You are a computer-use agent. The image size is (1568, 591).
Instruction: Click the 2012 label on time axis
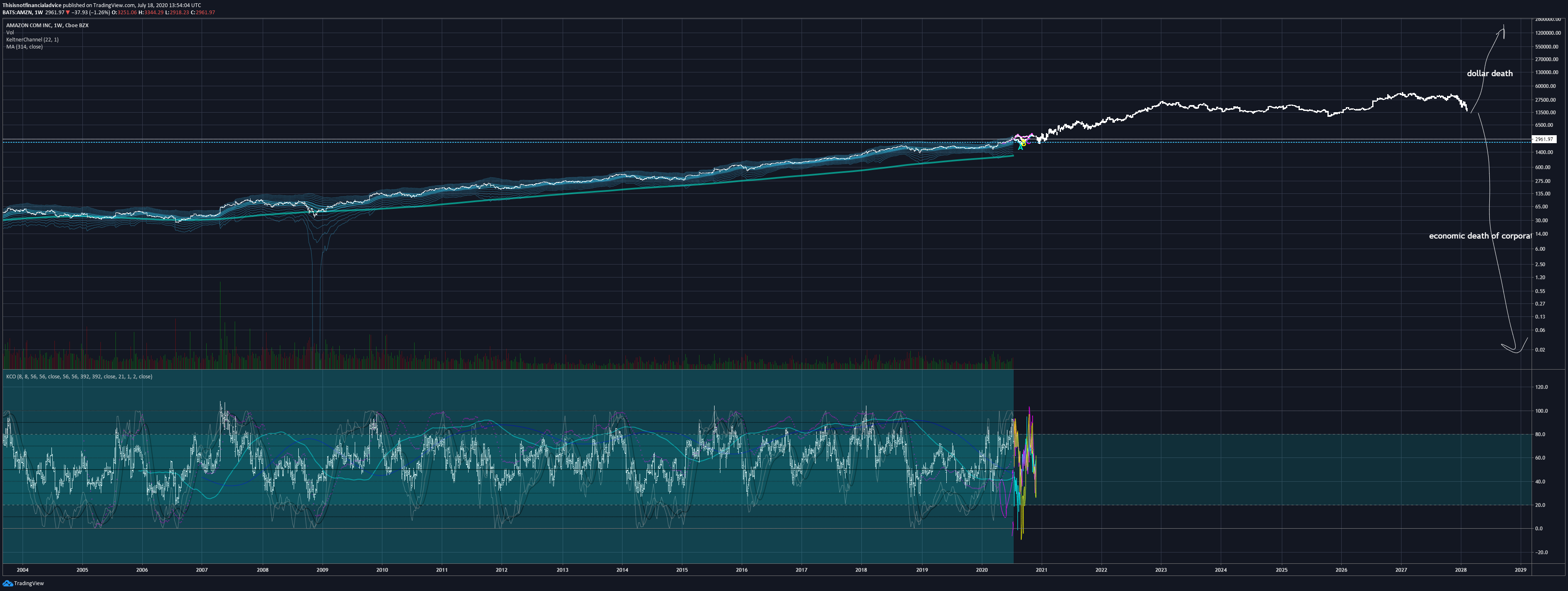[501, 570]
